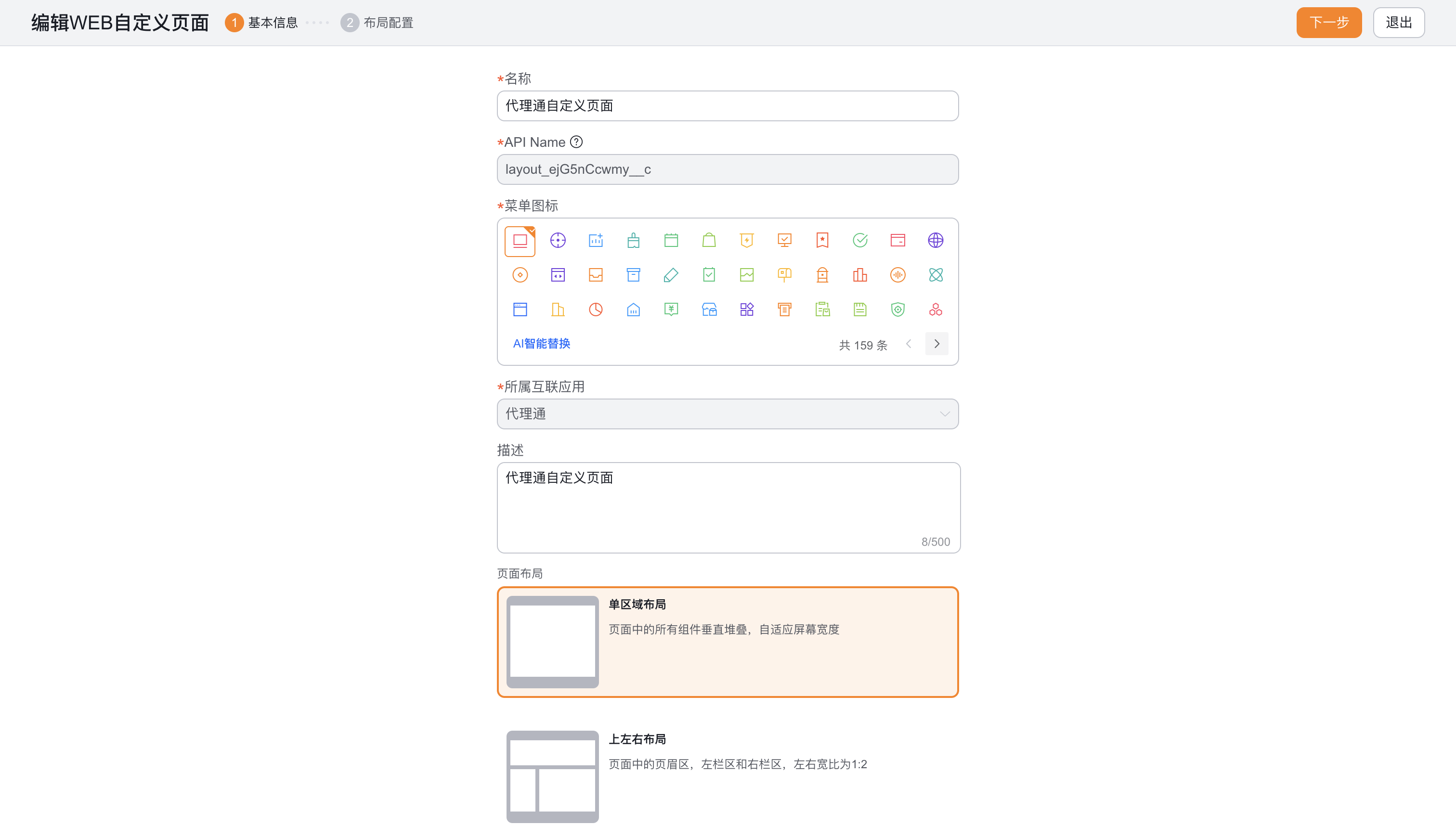Click into the 描述 description textarea

pos(728,508)
